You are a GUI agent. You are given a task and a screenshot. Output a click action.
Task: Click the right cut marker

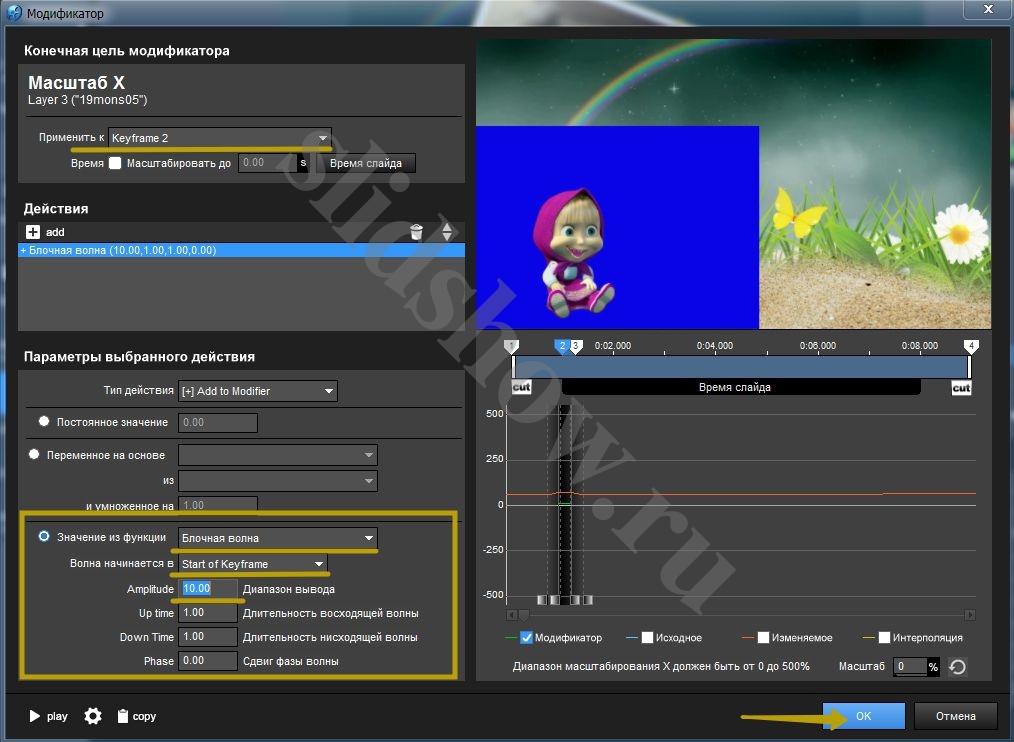pyautogui.click(x=962, y=387)
